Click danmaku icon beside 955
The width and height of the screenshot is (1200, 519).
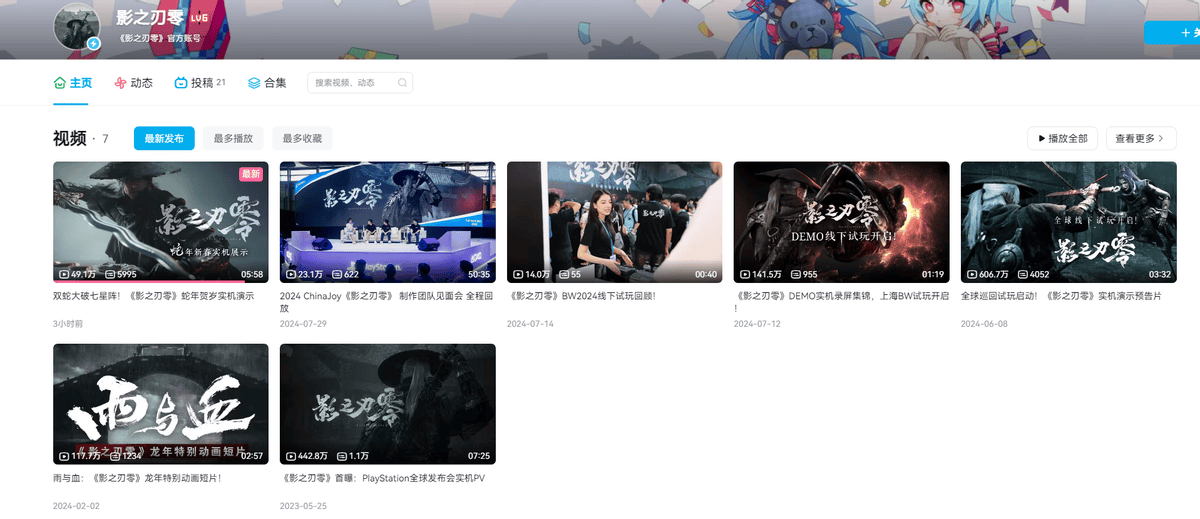[x=796, y=274]
